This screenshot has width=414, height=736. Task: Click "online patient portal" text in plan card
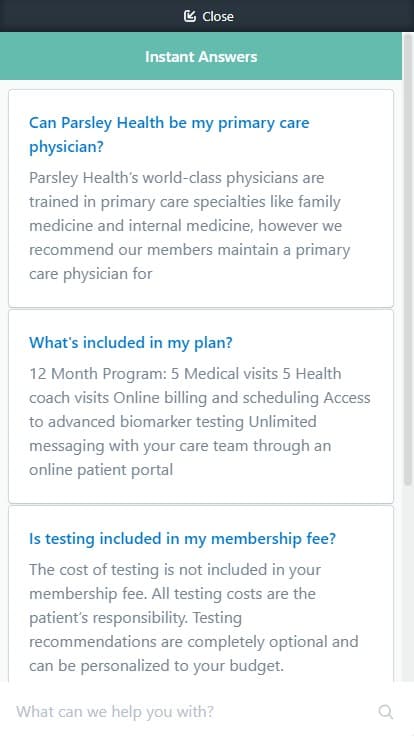[101, 470]
